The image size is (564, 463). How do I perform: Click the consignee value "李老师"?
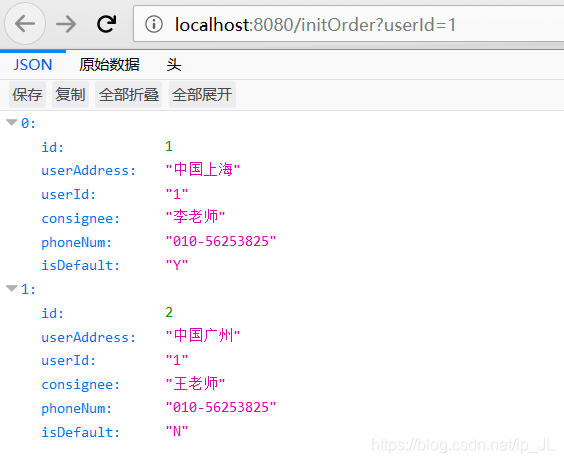point(195,217)
